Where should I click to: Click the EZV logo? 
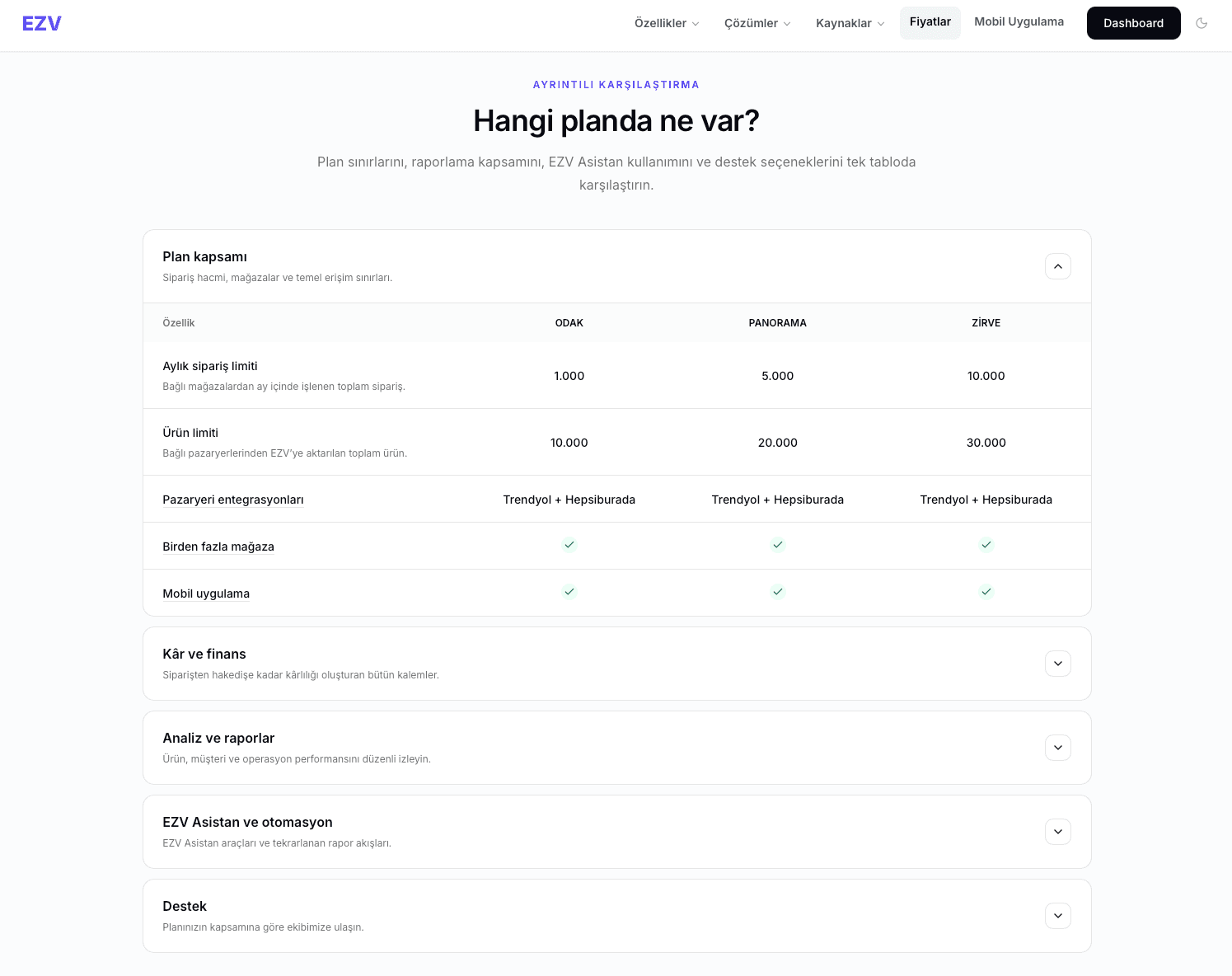(x=42, y=23)
